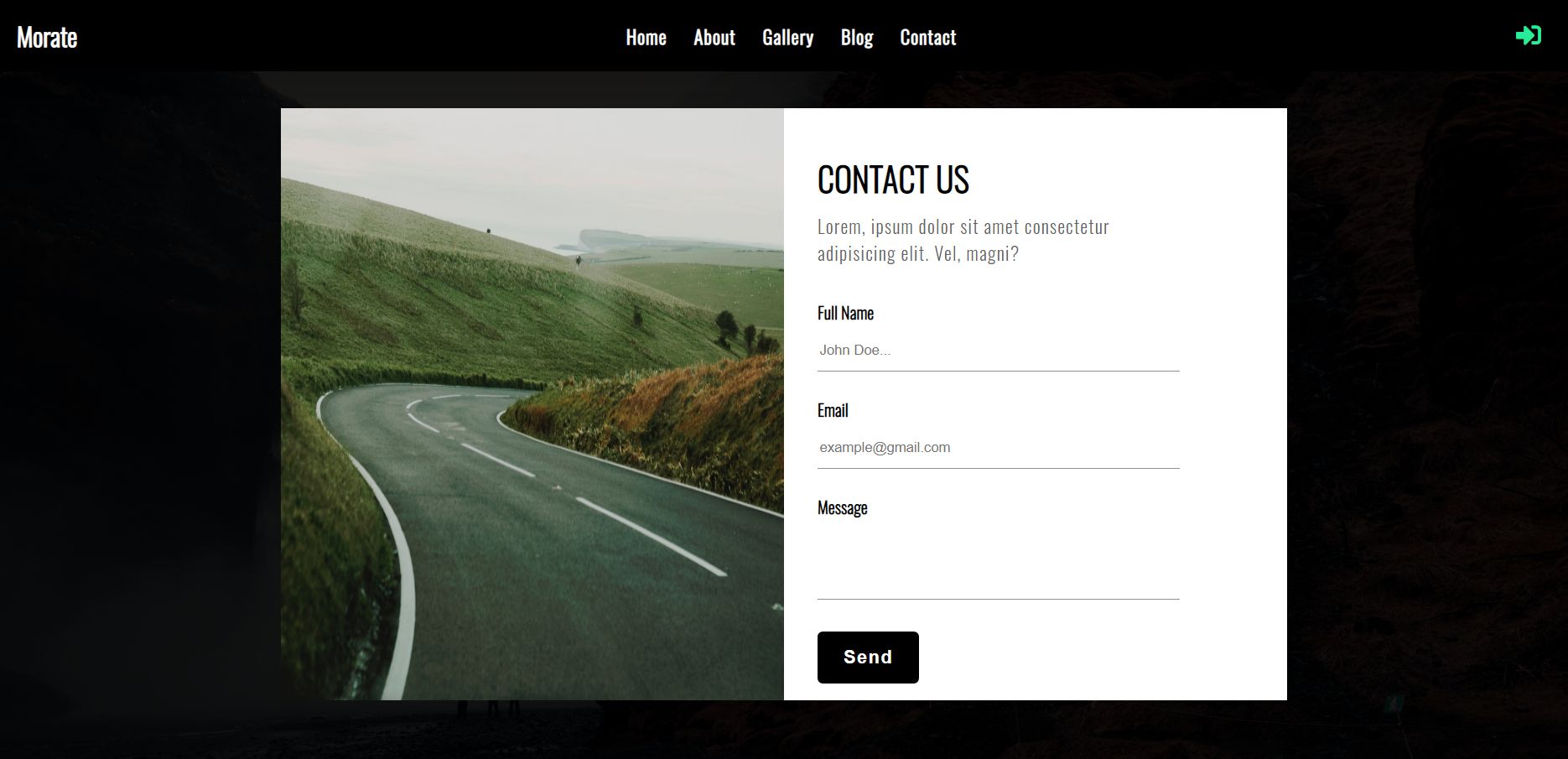This screenshot has width=1568, height=759.
Task: Click the Morate site logo
Action: point(47,38)
